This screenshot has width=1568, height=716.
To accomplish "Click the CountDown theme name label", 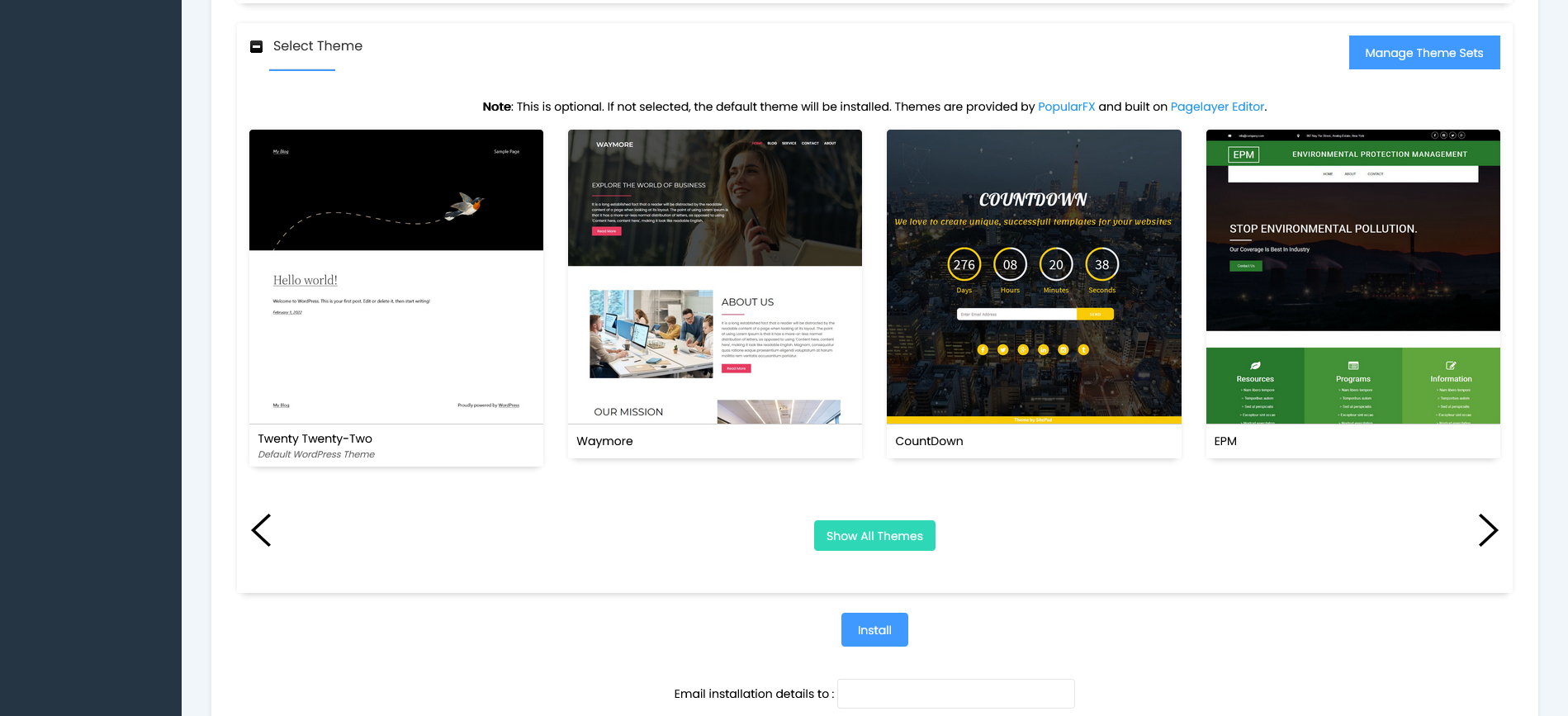I will pyautogui.click(x=929, y=441).
